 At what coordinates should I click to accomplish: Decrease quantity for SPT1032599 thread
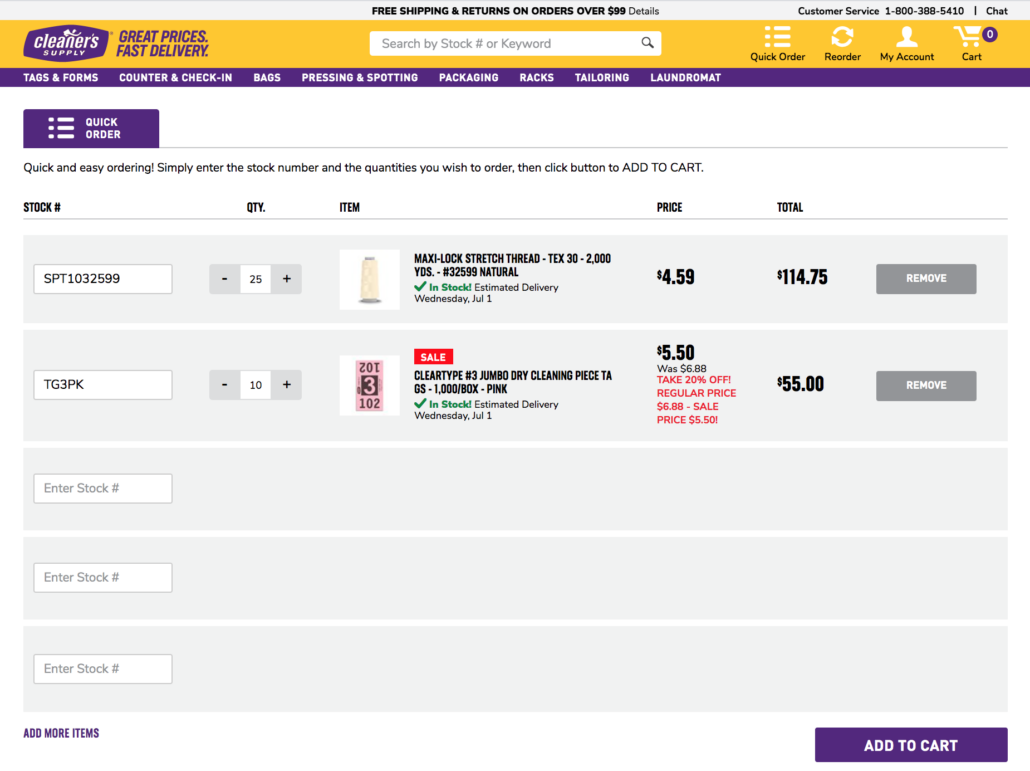click(x=225, y=279)
